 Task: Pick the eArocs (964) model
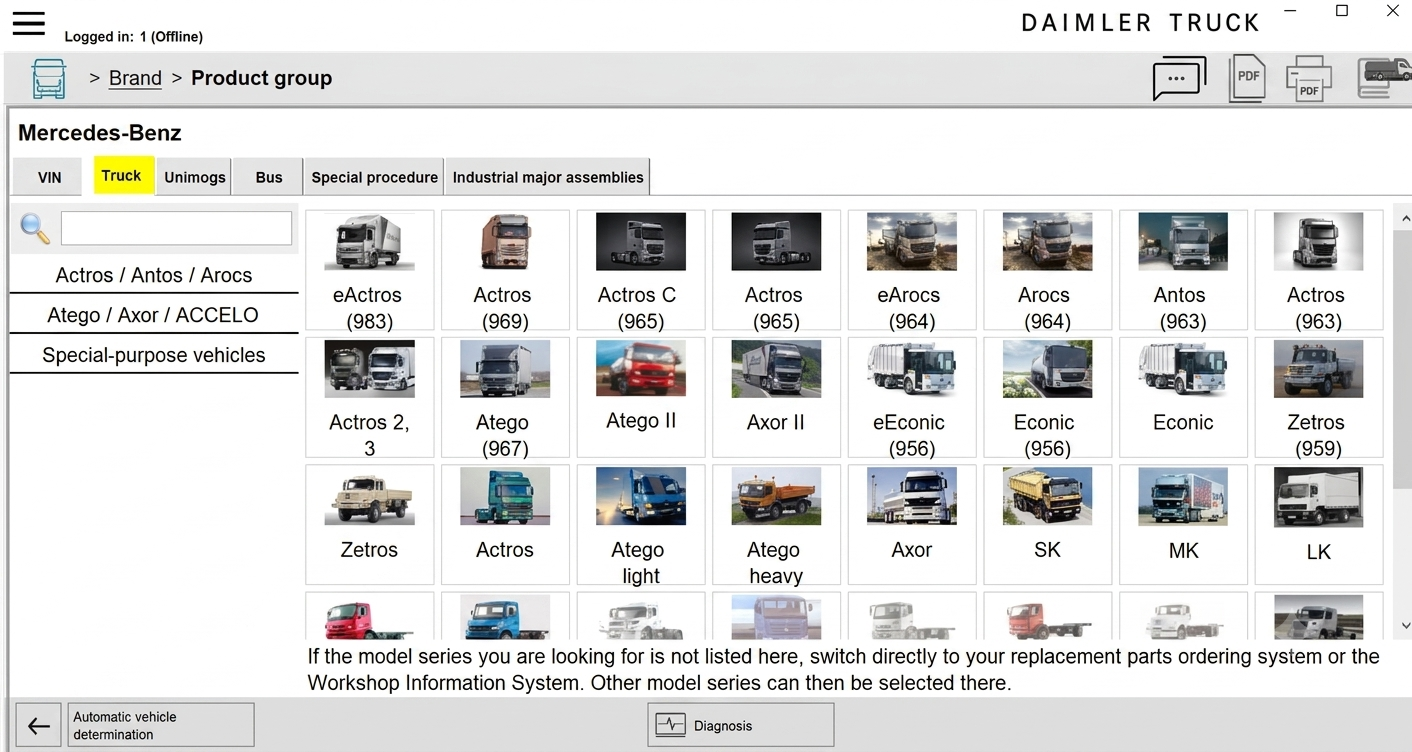[912, 270]
